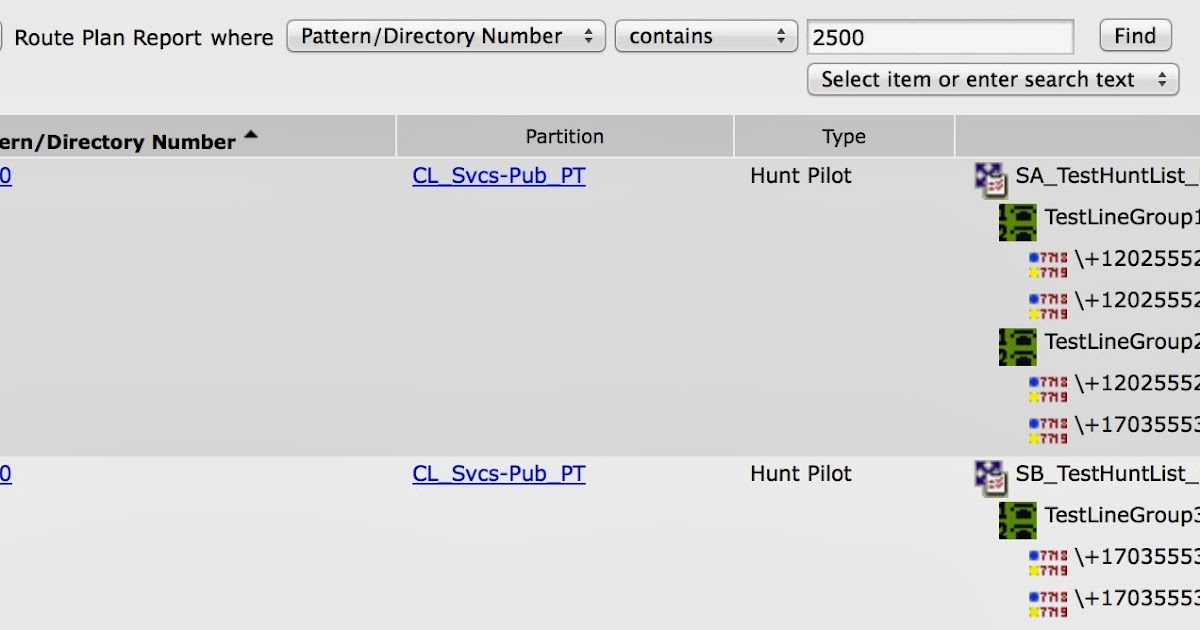Click the Type column header
Screen dimensions: 1200x630
click(843, 136)
